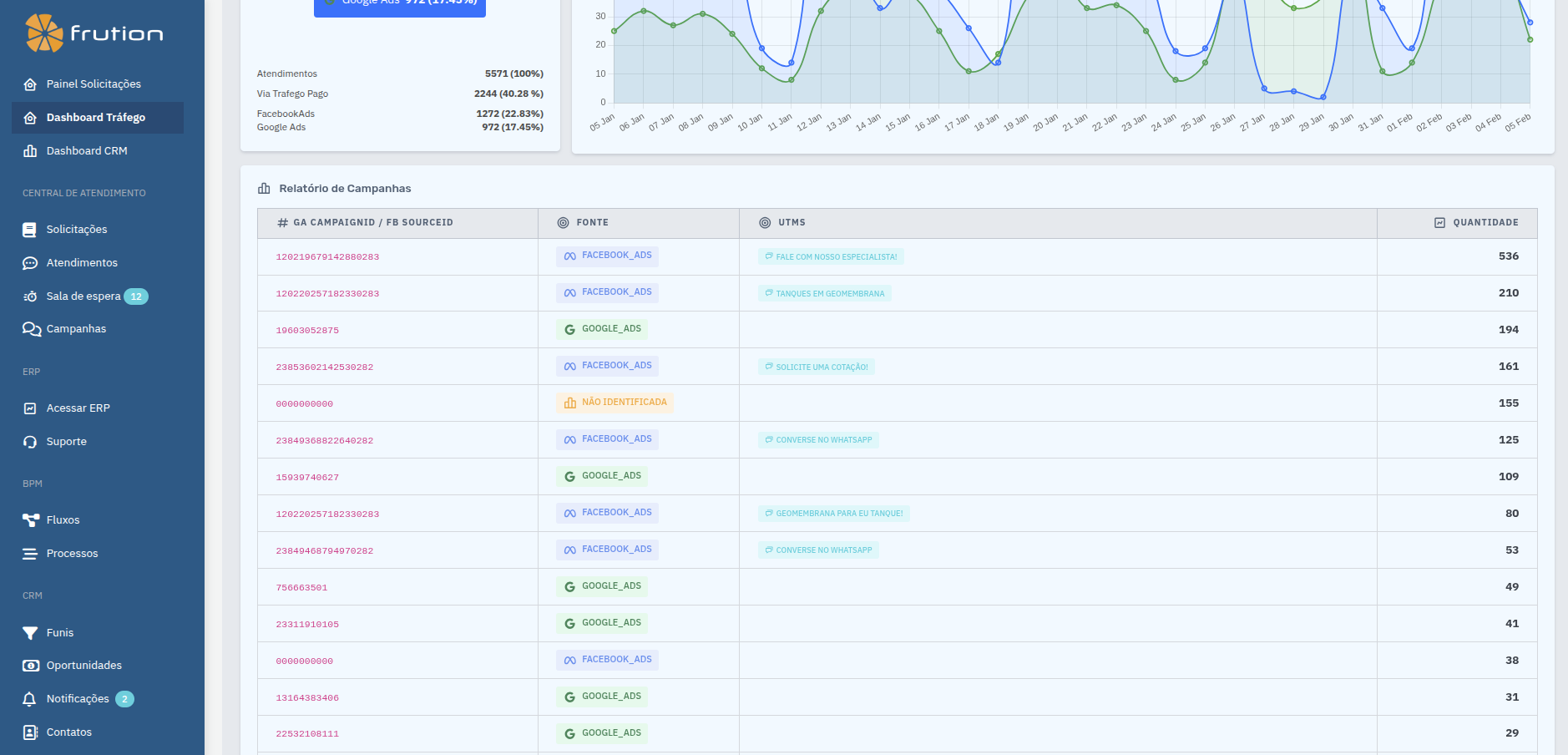Open Painel Solicitações from the sidebar

pyautogui.click(x=93, y=84)
